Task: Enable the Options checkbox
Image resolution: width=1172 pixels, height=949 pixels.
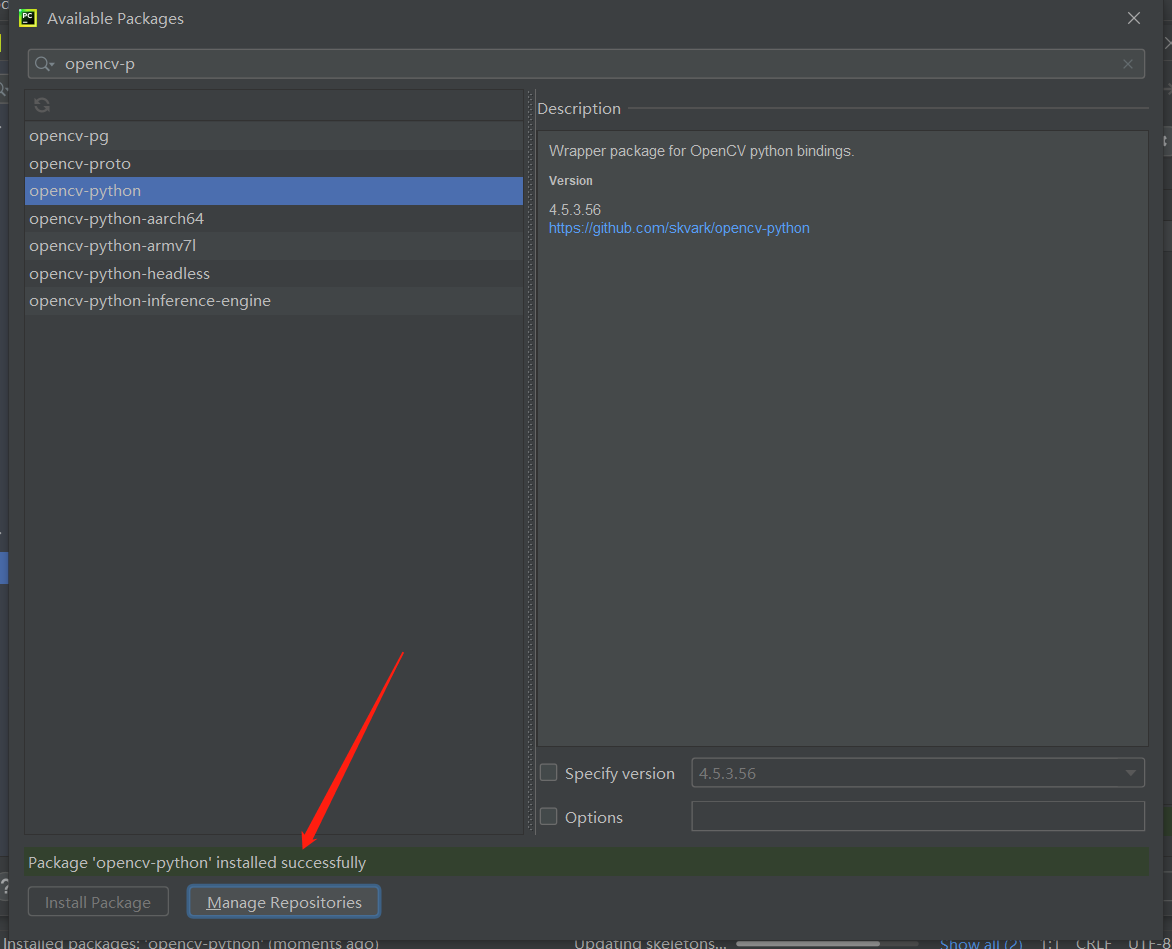Action: point(549,817)
